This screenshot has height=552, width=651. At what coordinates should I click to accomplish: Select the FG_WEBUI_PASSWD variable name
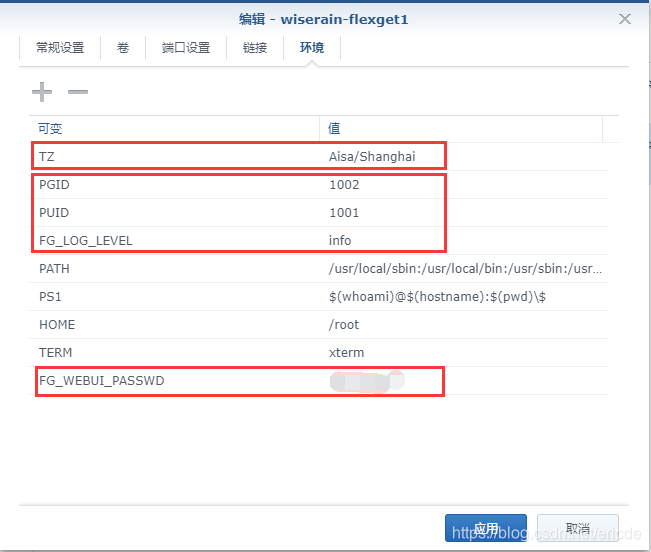pos(102,381)
